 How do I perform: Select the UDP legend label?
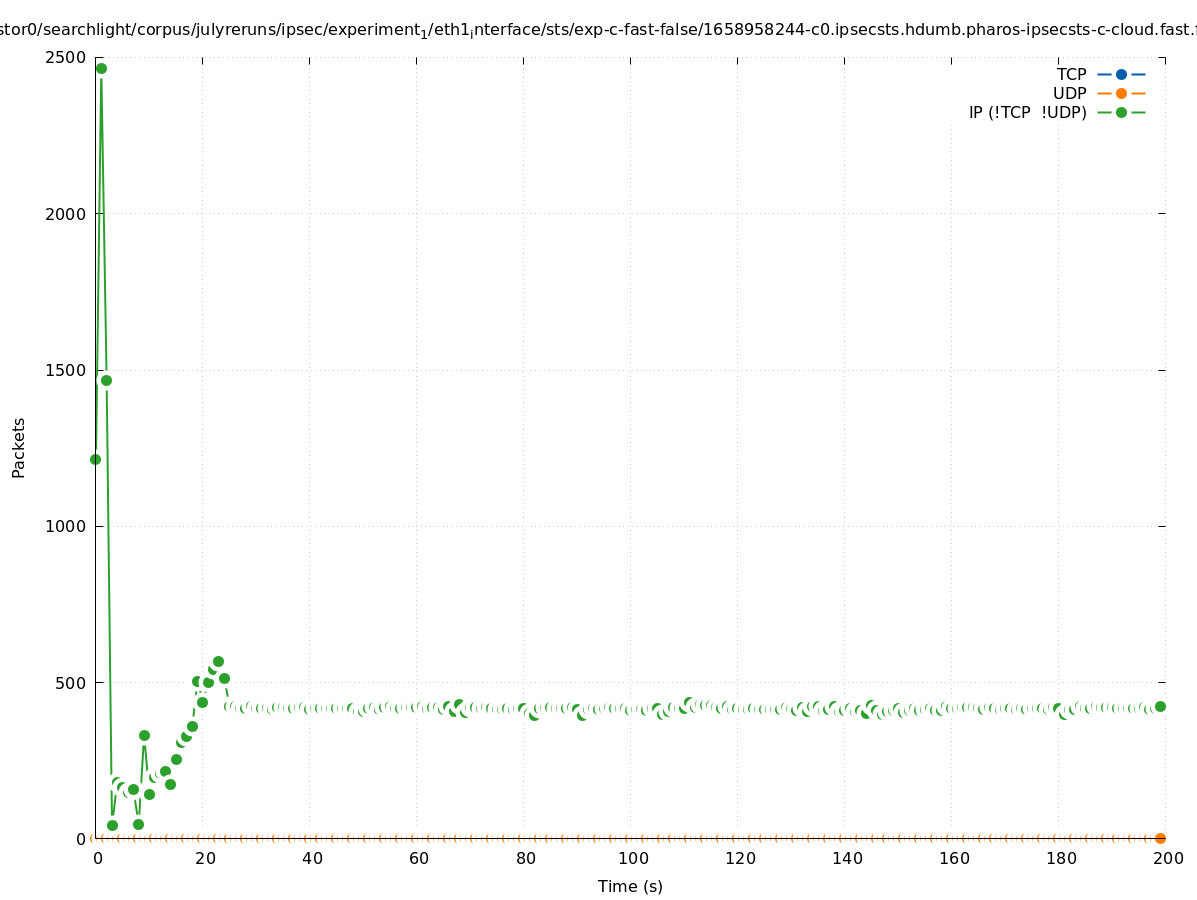(x=1069, y=93)
